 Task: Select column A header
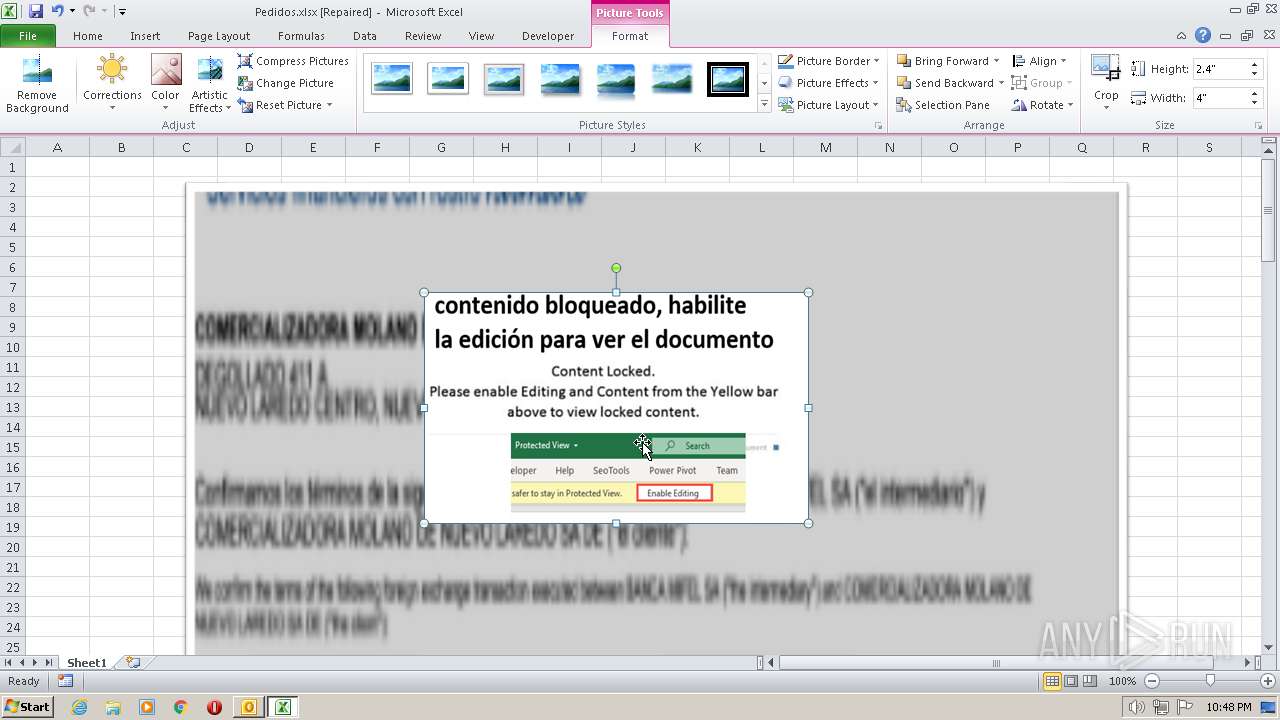point(57,147)
